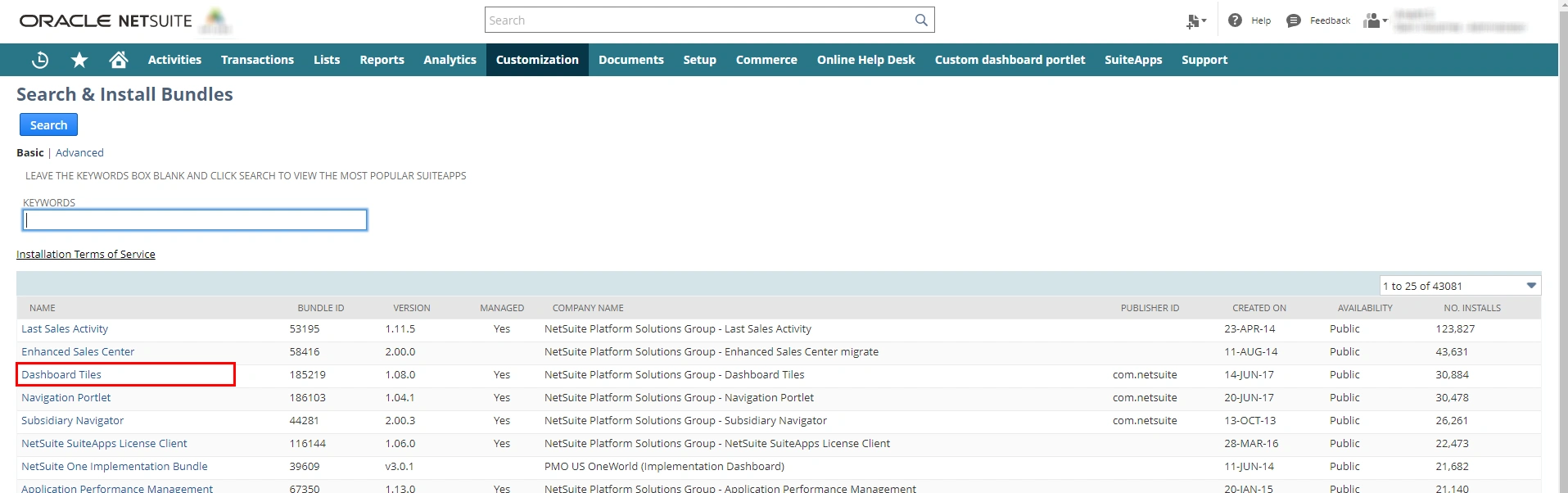Open Installation Terms of Service link
1568x493 pixels.
point(86,254)
